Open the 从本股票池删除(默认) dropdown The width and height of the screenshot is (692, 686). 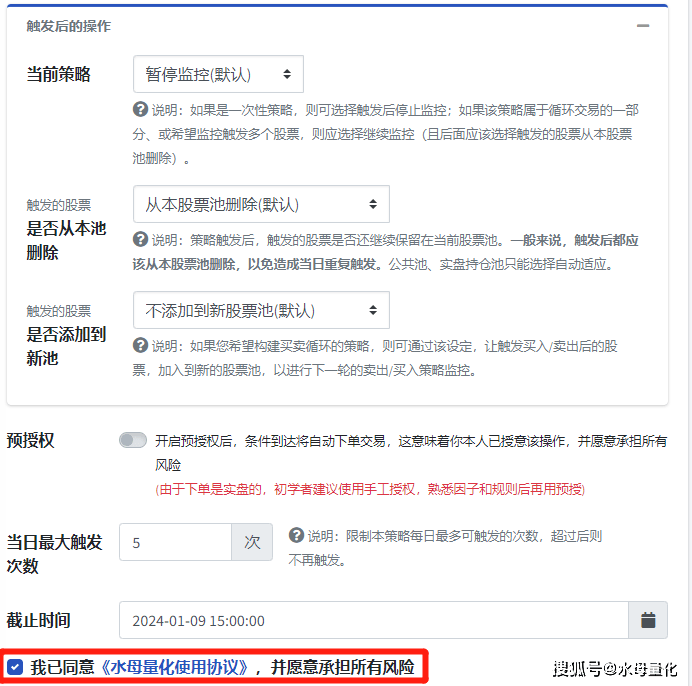[261, 204]
